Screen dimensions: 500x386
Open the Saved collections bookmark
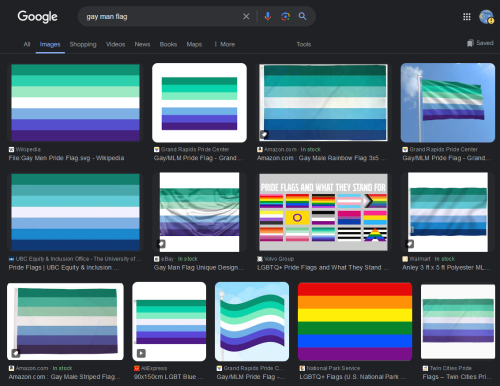[x=480, y=43]
